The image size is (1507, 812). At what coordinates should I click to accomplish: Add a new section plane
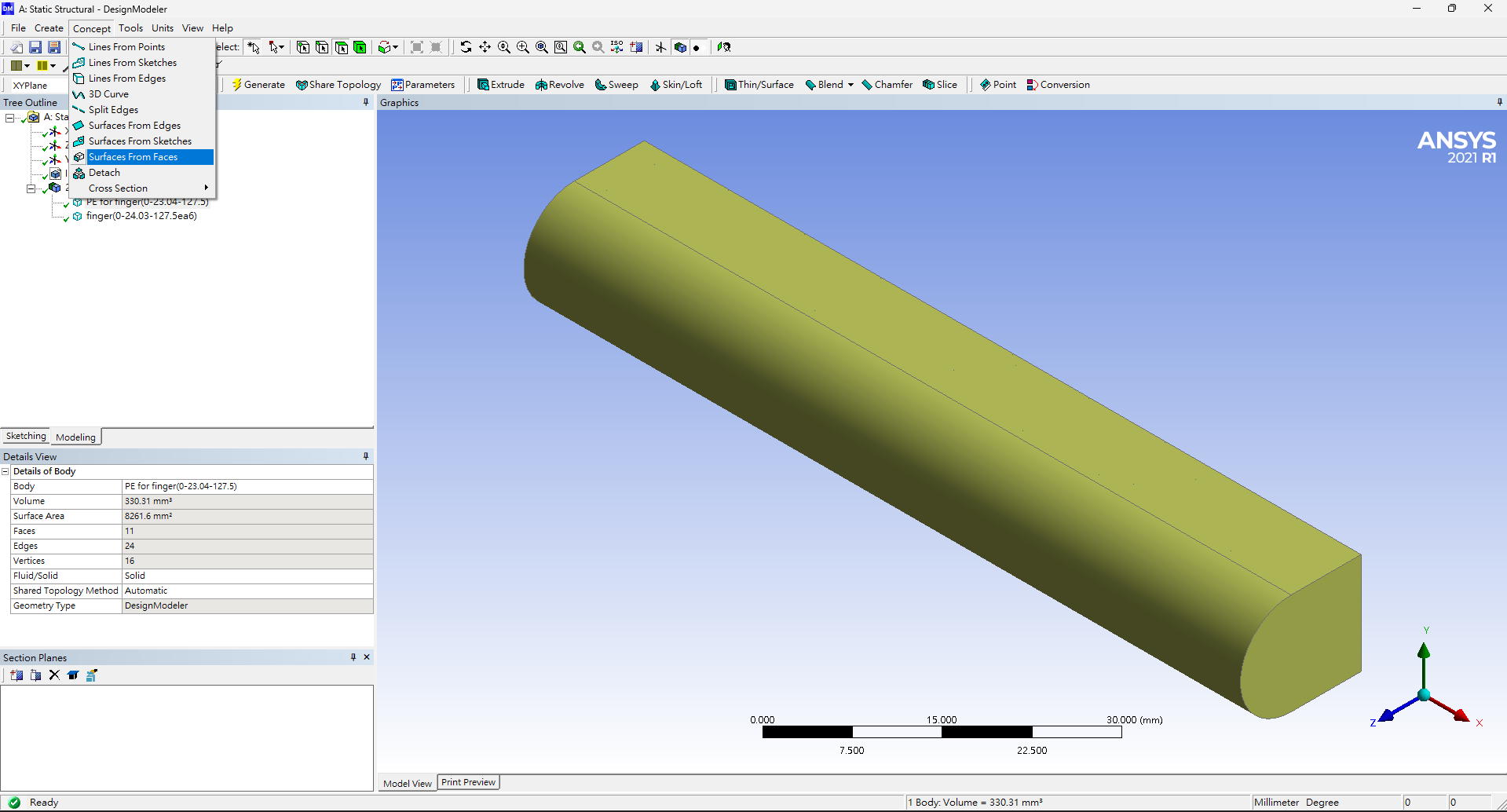(16, 675)
